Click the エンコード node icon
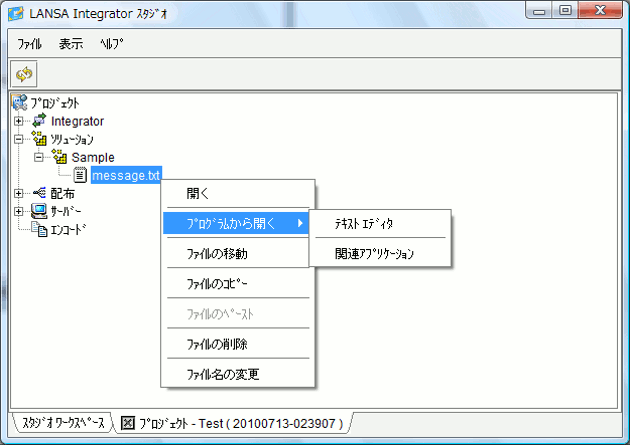 tap(39, 229)
